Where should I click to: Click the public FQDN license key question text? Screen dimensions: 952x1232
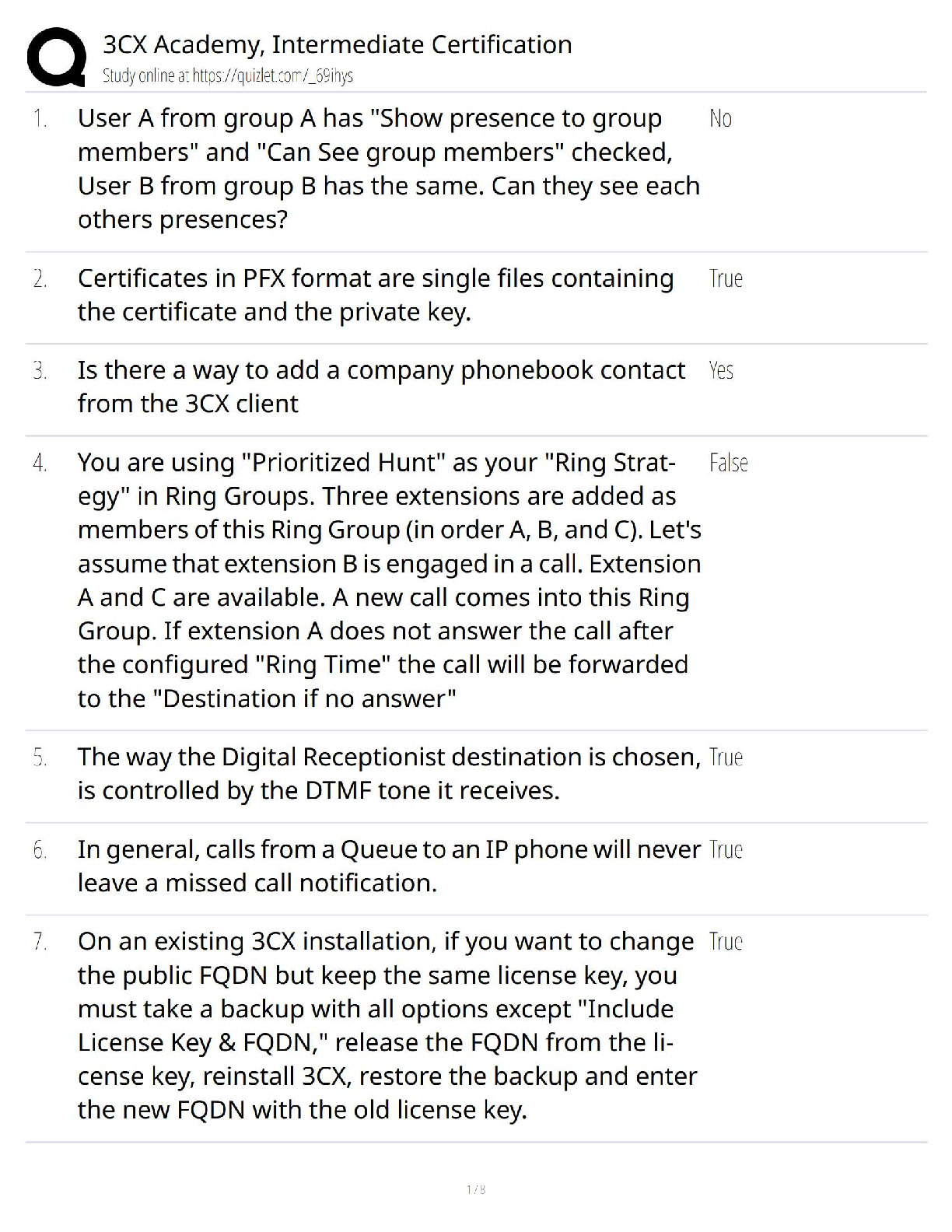387,1025
